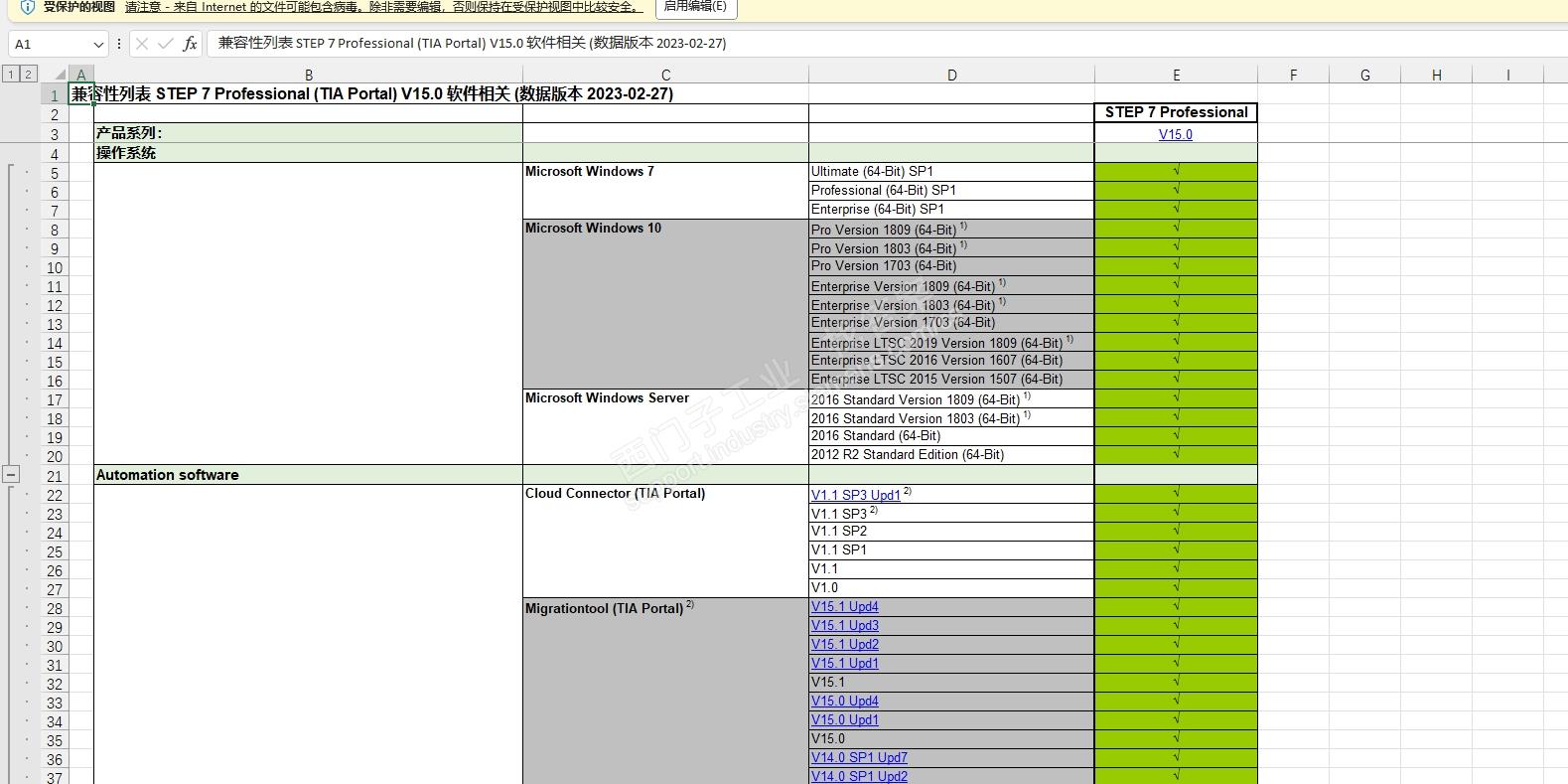The height and width of the screenshot is (784, 1568).
Task: Select the '操作系统' cell
Action: coord(308,153)
